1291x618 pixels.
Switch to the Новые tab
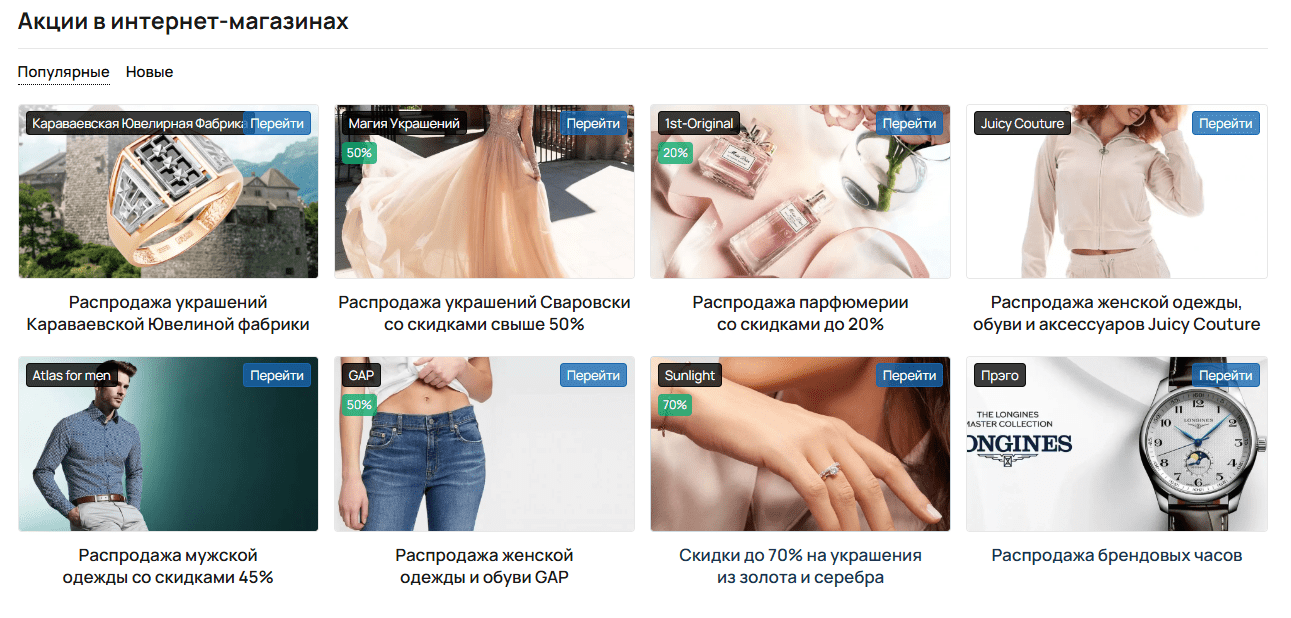click(x=149, y=72)
